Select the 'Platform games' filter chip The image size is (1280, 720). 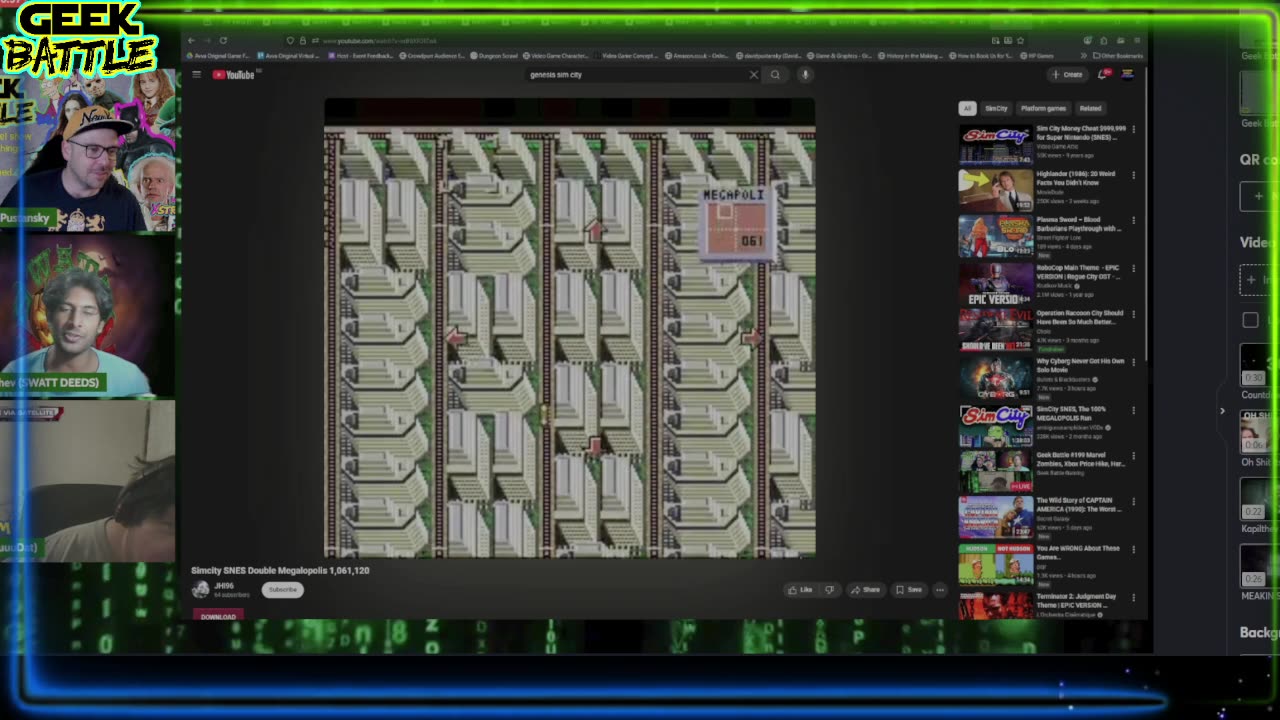(x=1043, y=108)
